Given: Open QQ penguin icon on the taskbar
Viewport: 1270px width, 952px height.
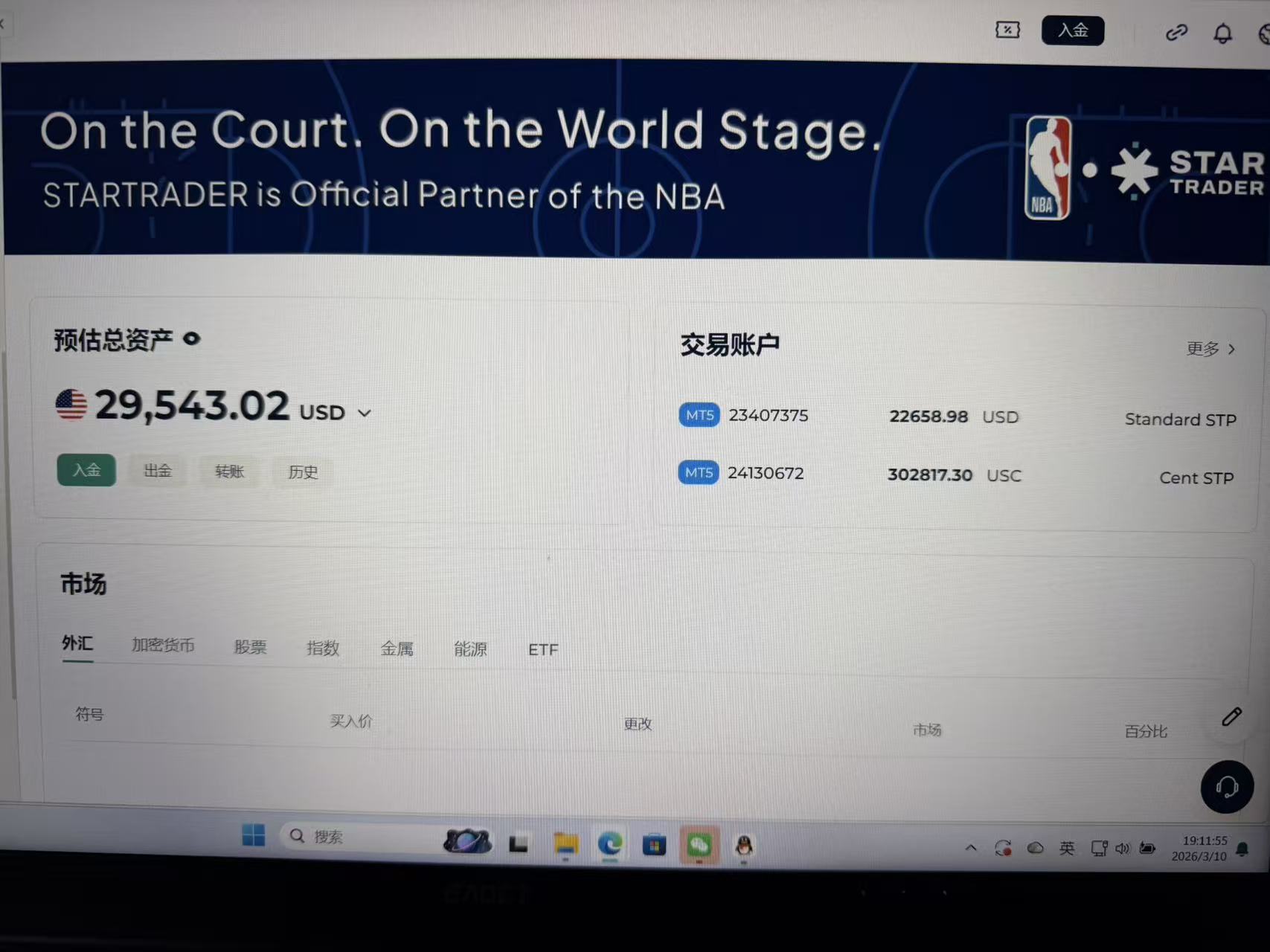Looking at the screenshot, I should click(x=744, y=846).
